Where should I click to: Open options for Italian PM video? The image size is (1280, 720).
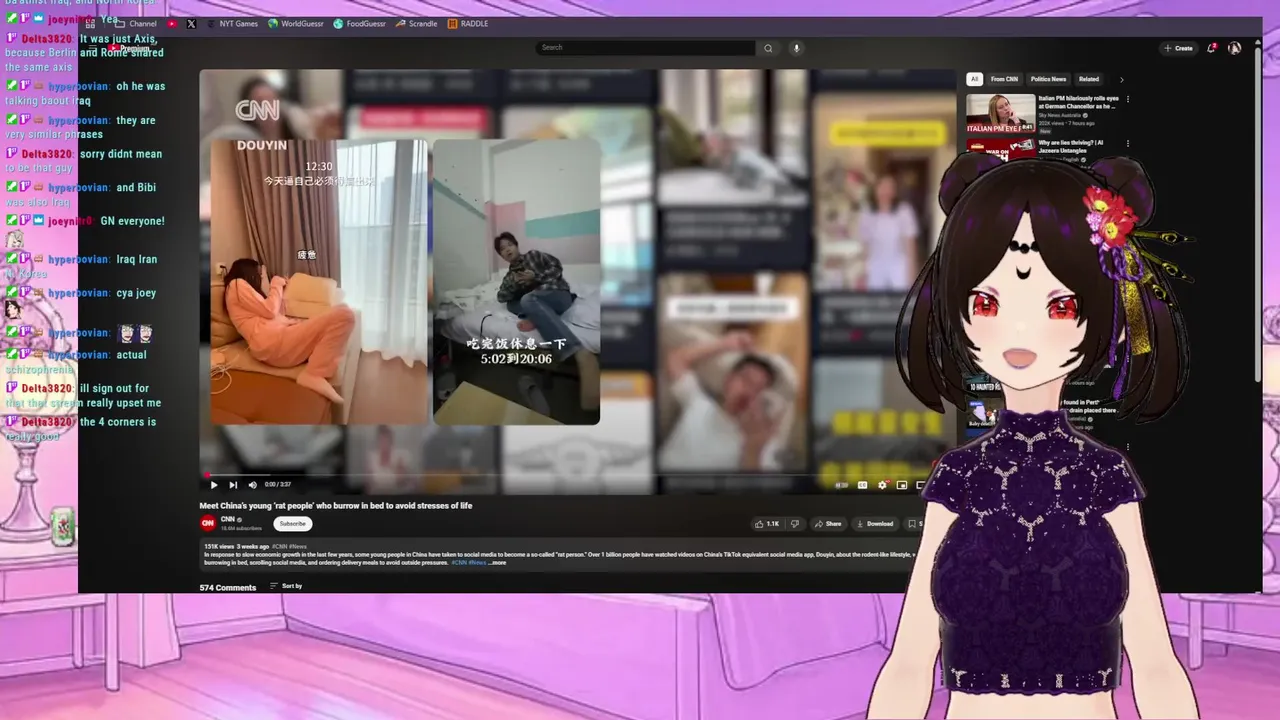point(1128,99)
